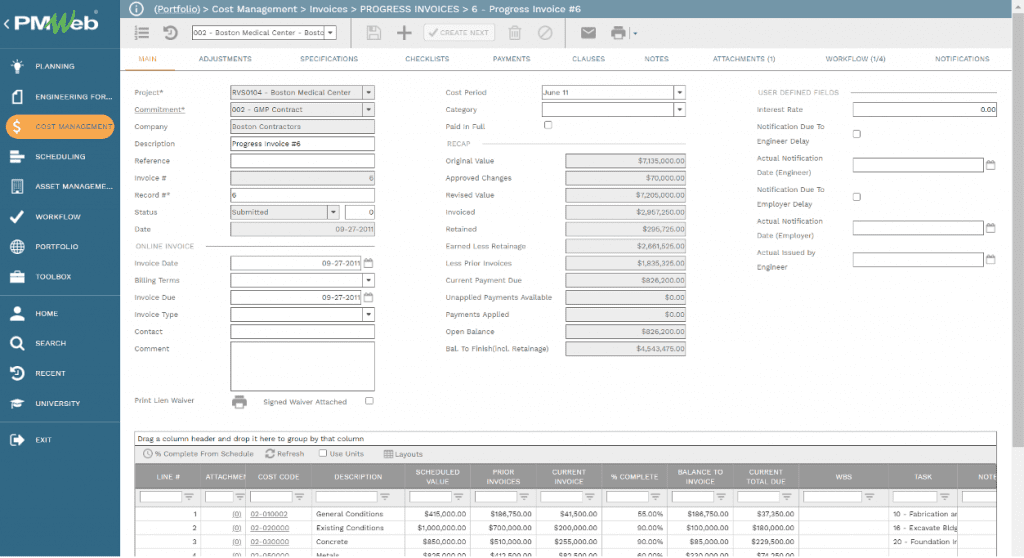Click % Complete From Schedule button
The height and width of the screenshot is (558, 1024).
(198, 453)
